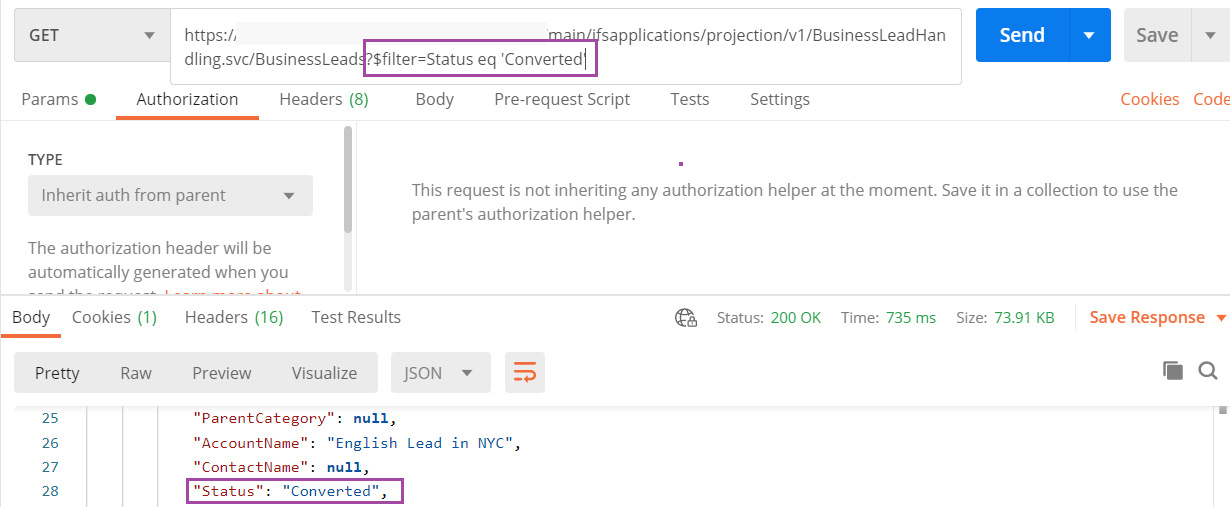
Task: Switch to response Cookies (1) tab
Action: pos(114,317)
